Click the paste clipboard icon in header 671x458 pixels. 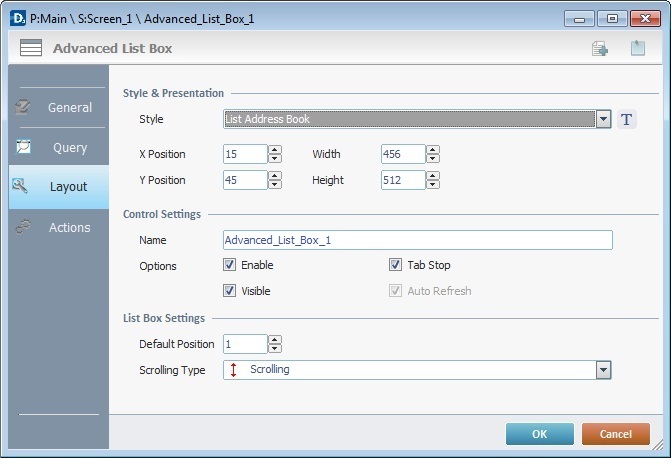638,48
